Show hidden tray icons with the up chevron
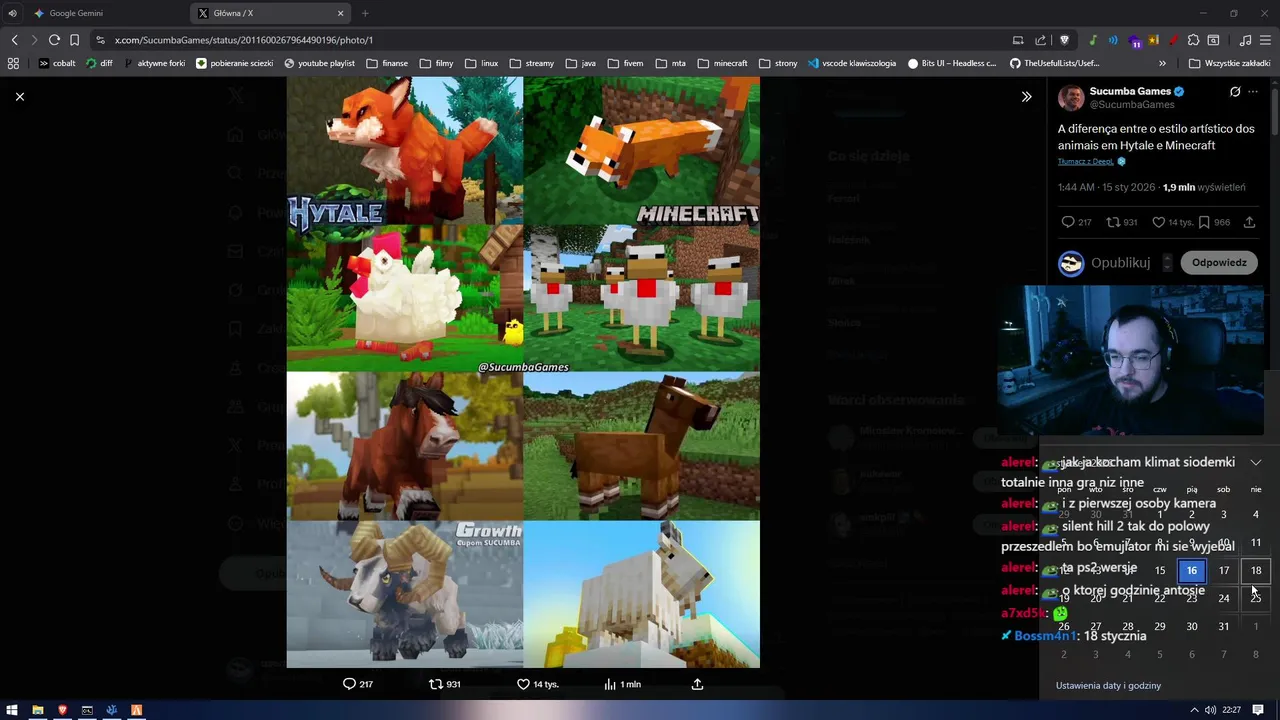Image resolution: width=1280 pixels, height=720 pixels. pos(1194,710)
